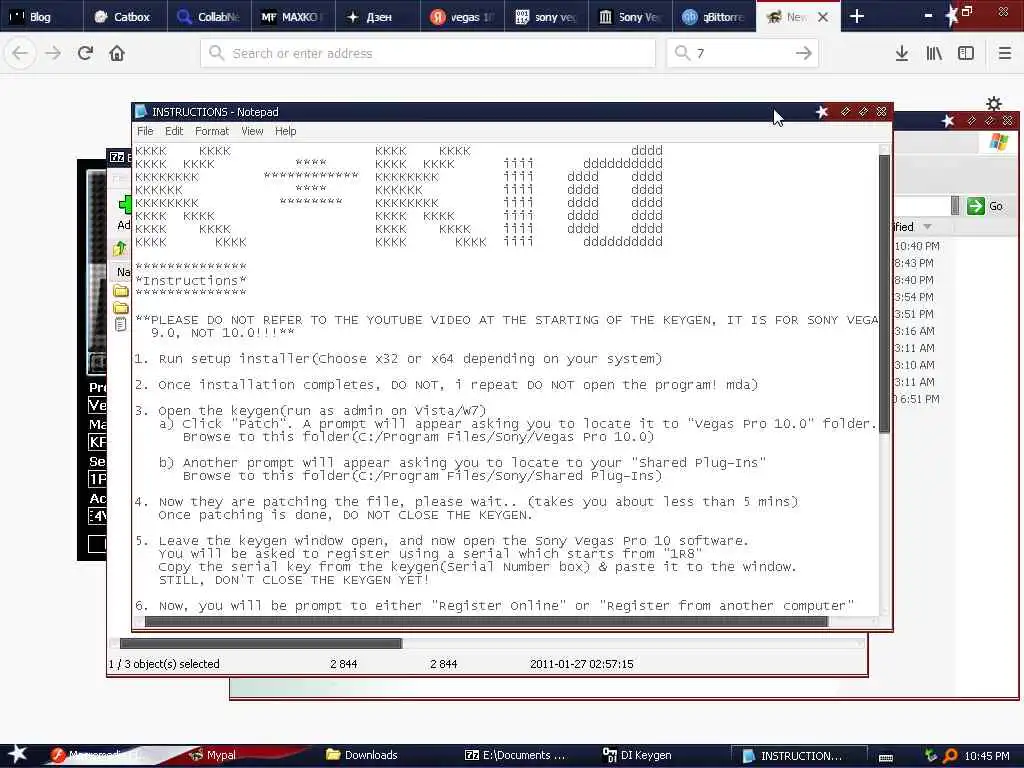Image resolution: width=1024 pixels, height=768 pixels.
Task: Select the text file icon in 7-Zip list
Action: [x=121, y=324]
